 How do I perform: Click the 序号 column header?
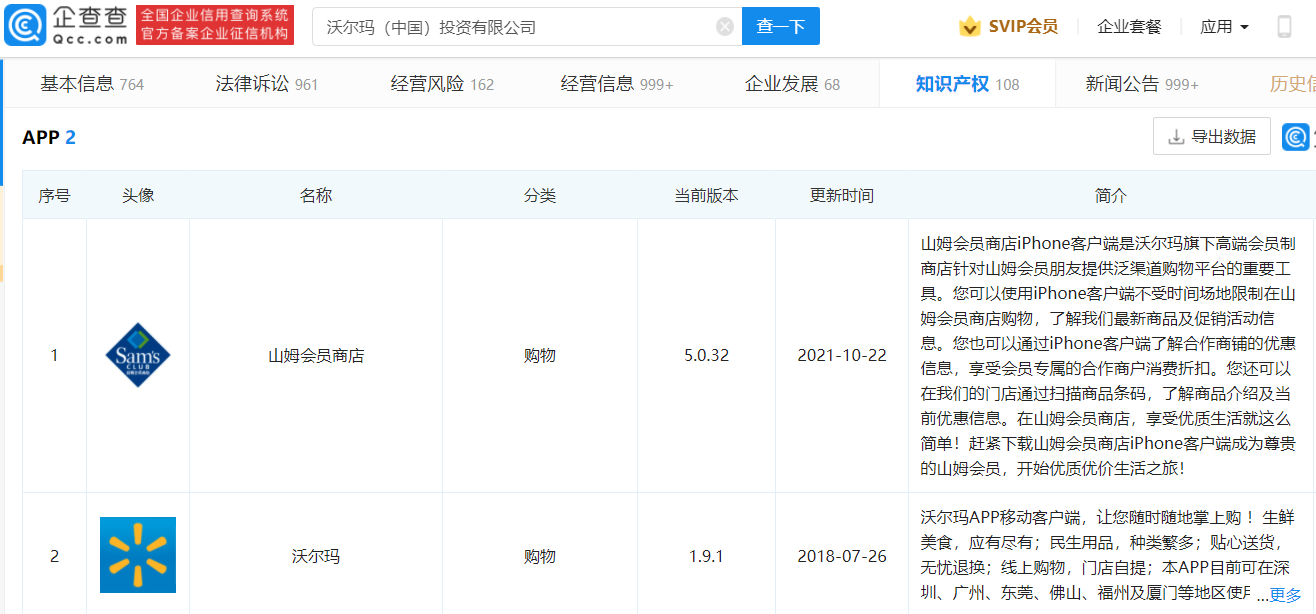pyautogui.click(x=55, y=195)
